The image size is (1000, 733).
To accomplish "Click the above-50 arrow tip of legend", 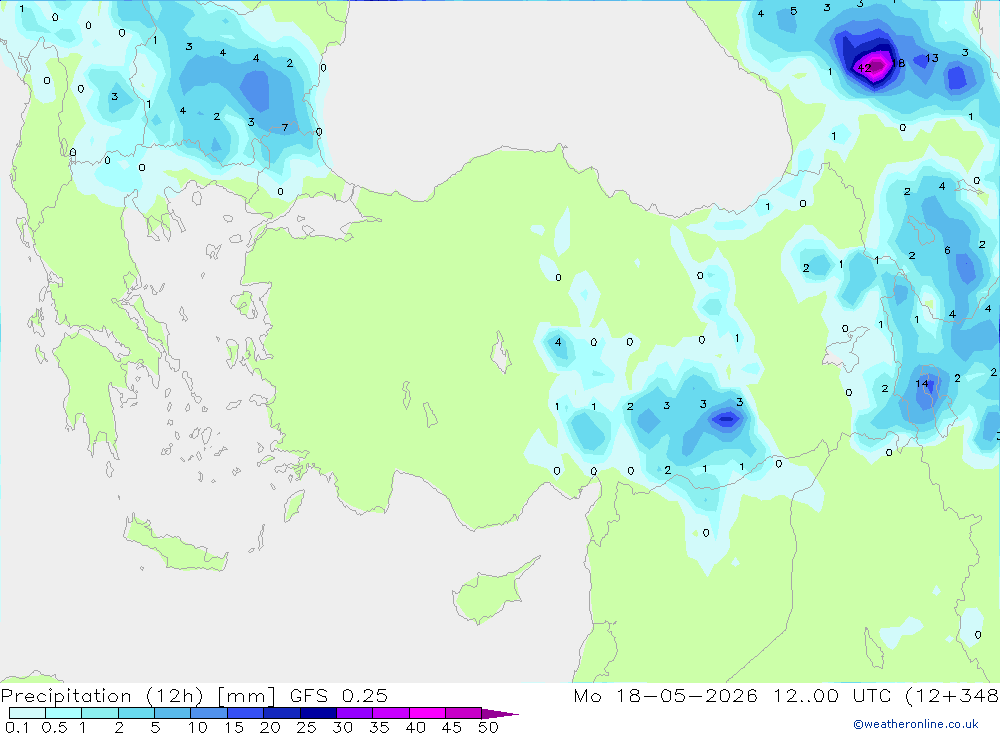I will (500, 714).
